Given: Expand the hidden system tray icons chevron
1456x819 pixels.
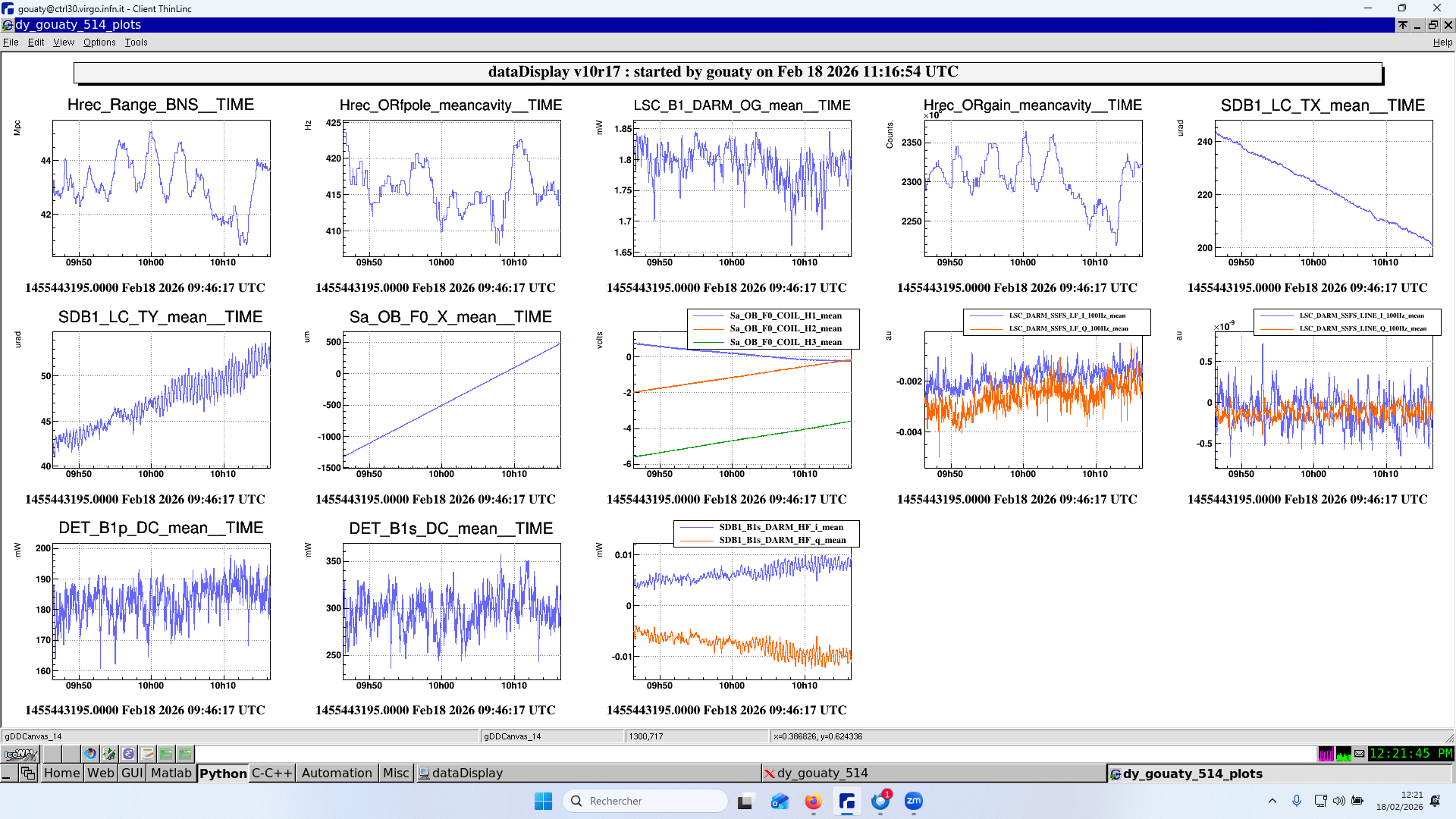Looking at the screenshot, I should [x=1272, y=801].
